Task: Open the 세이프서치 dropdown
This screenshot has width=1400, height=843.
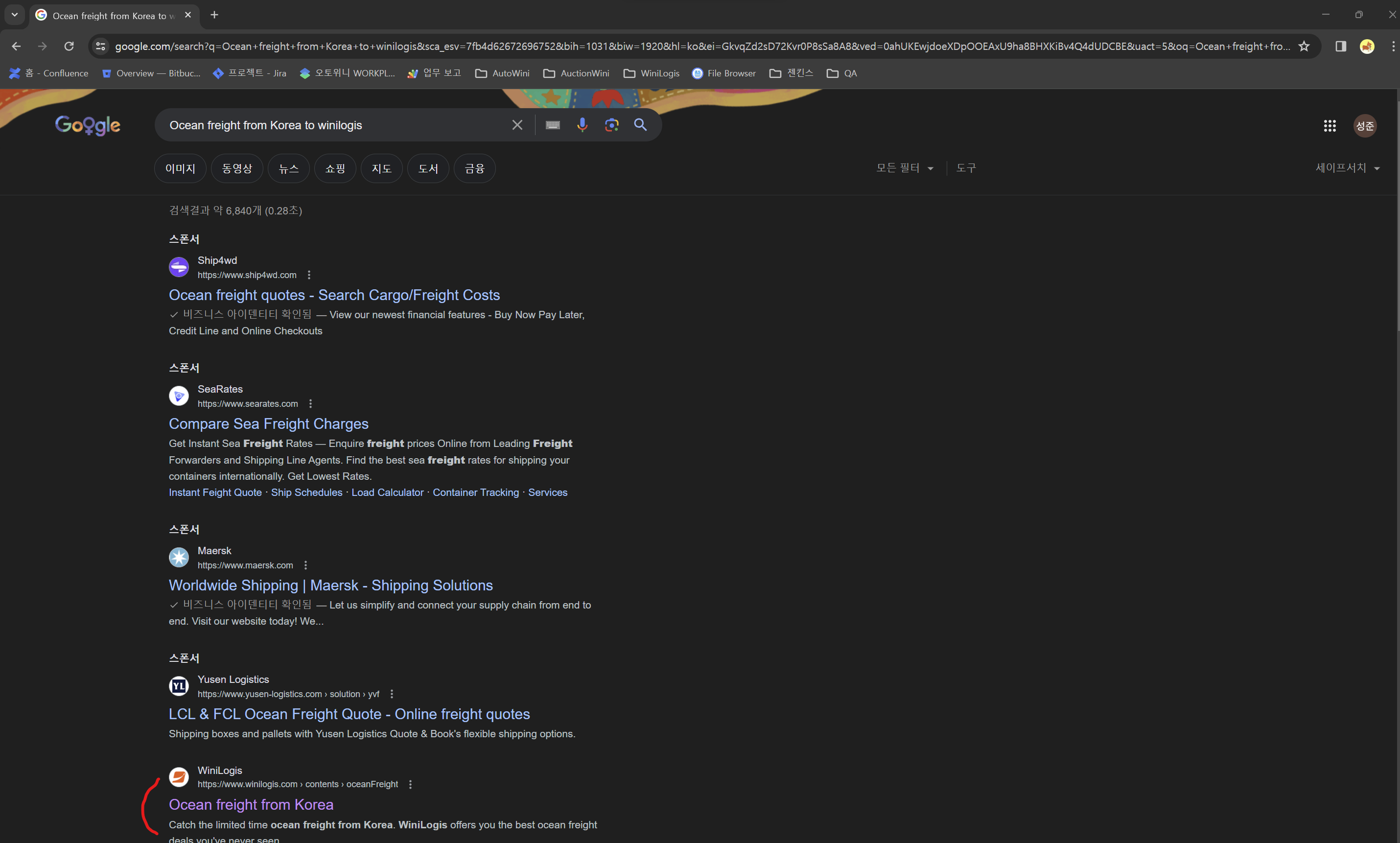Action: click(x=1347, y=168)
